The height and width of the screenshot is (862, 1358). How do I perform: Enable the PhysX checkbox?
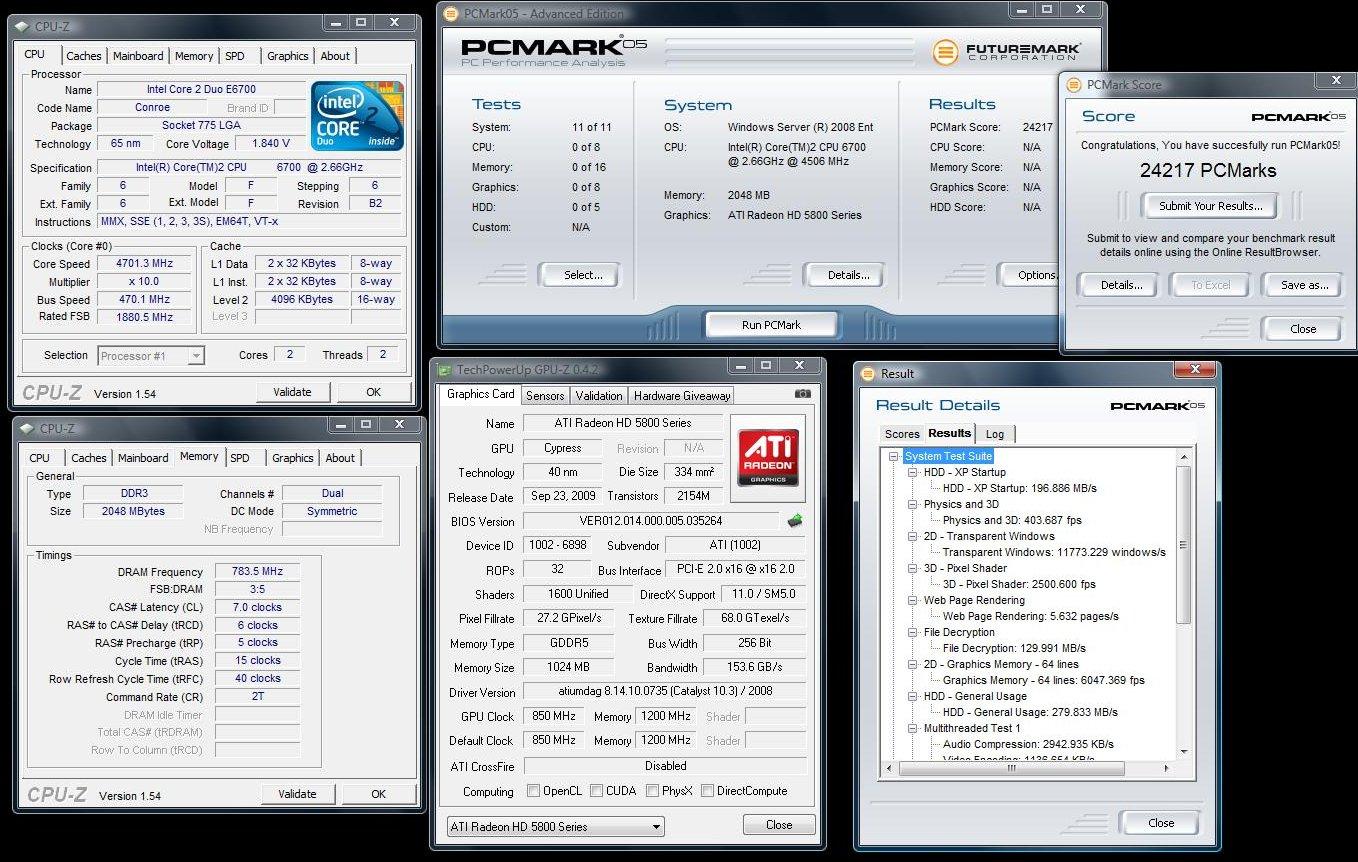tap(652, 791)
